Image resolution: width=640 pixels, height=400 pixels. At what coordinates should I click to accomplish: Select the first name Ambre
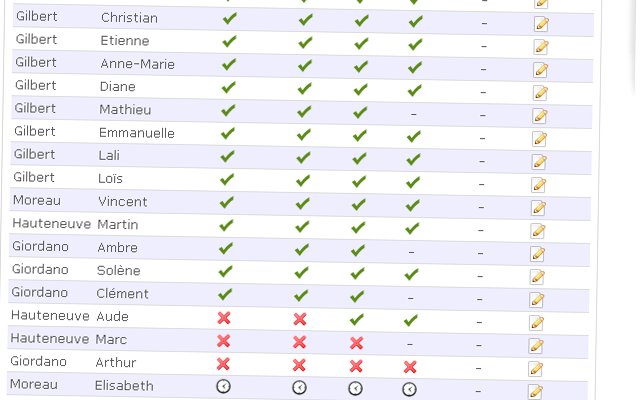(117, 247)
